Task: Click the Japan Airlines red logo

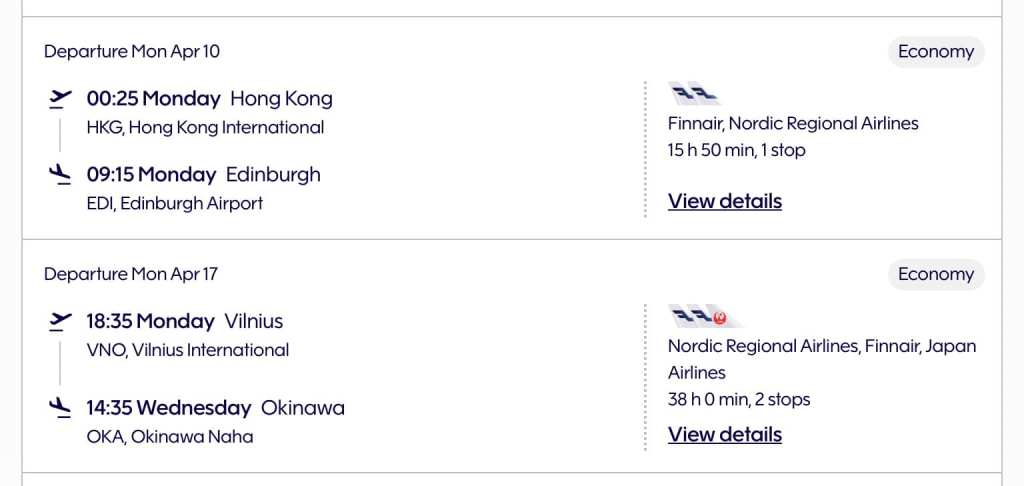Action: pyautogui.click(x=720, y=318)
